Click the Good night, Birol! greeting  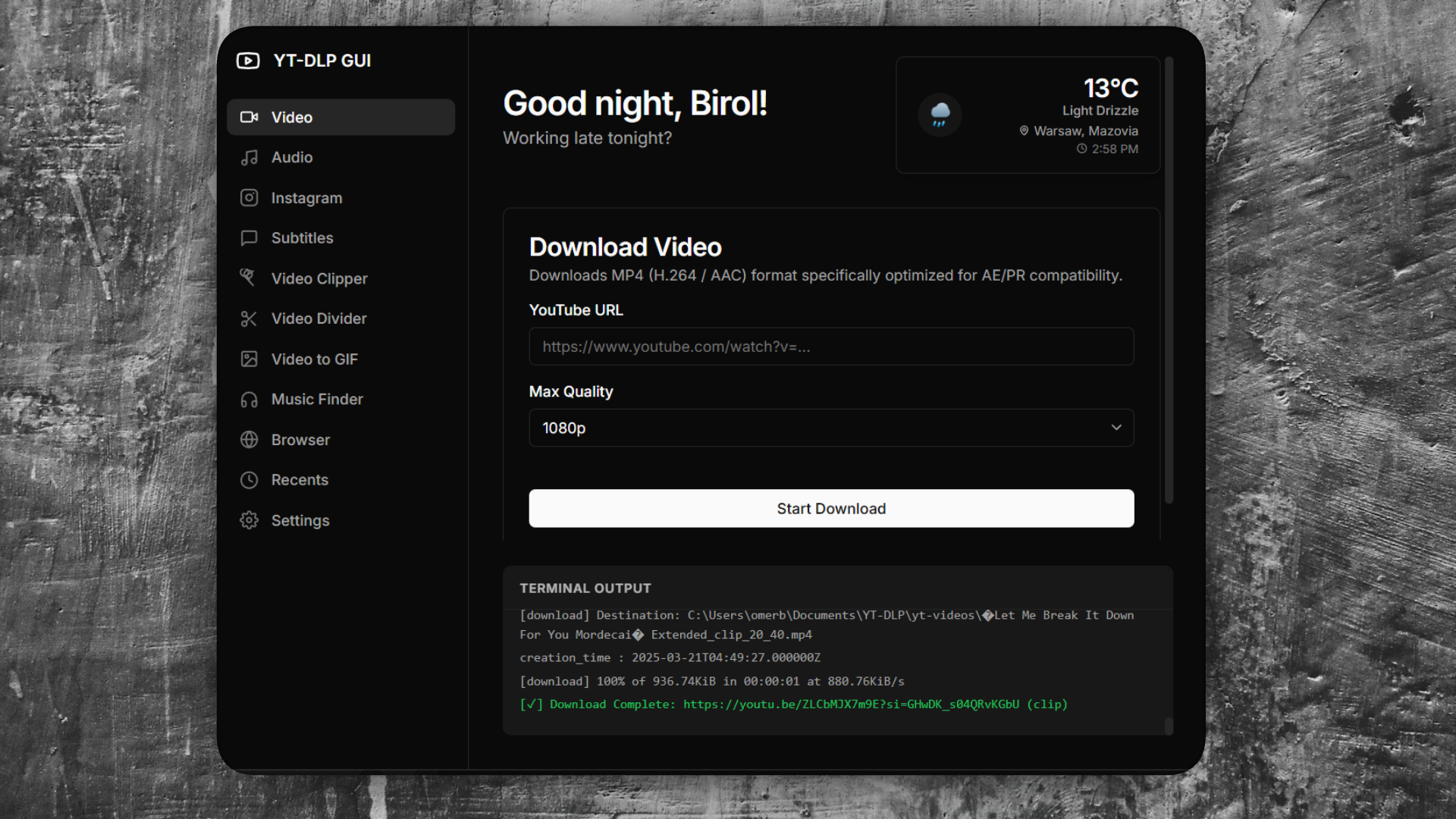tap(635, 104)
